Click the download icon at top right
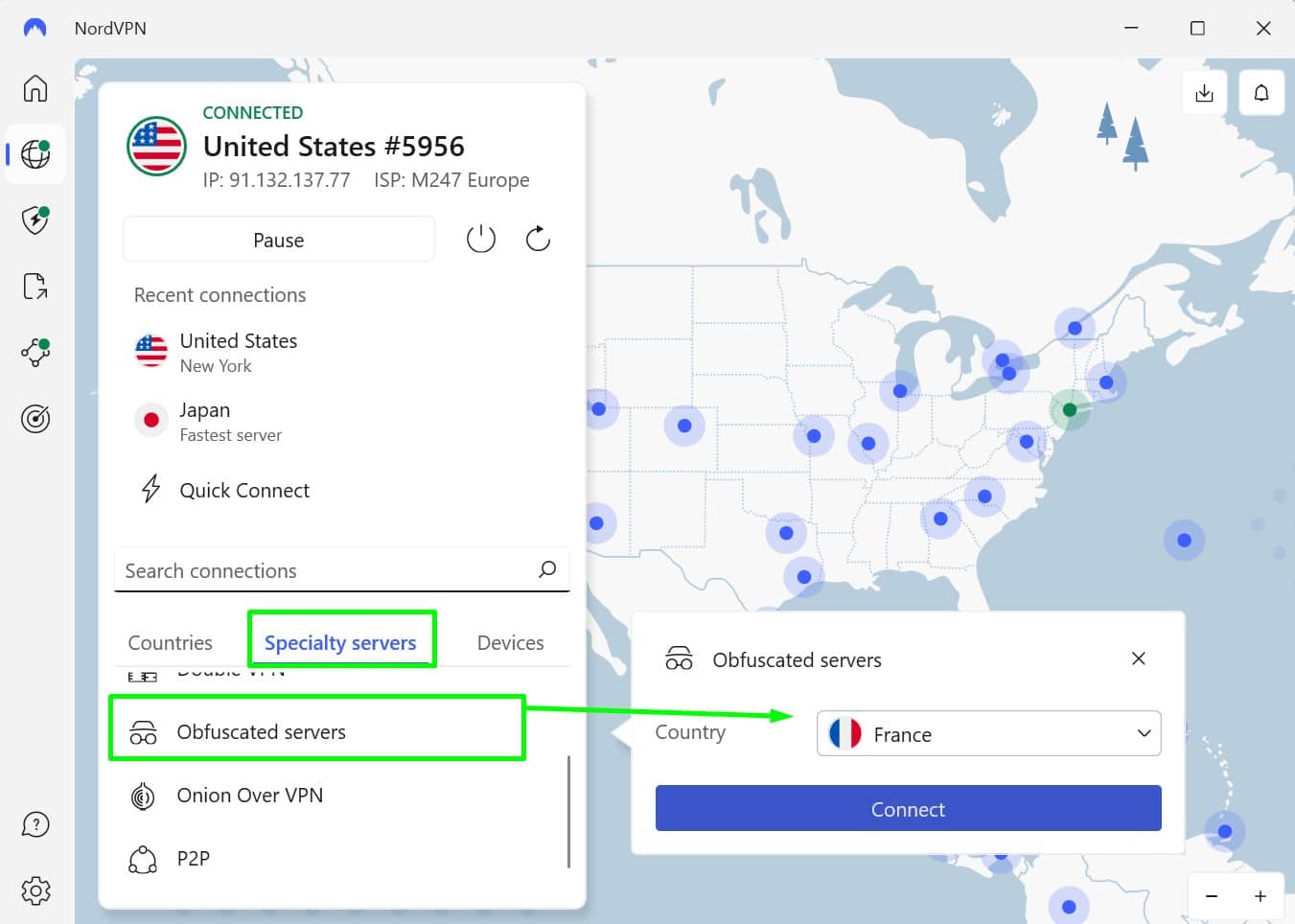 pos(1204,93)
